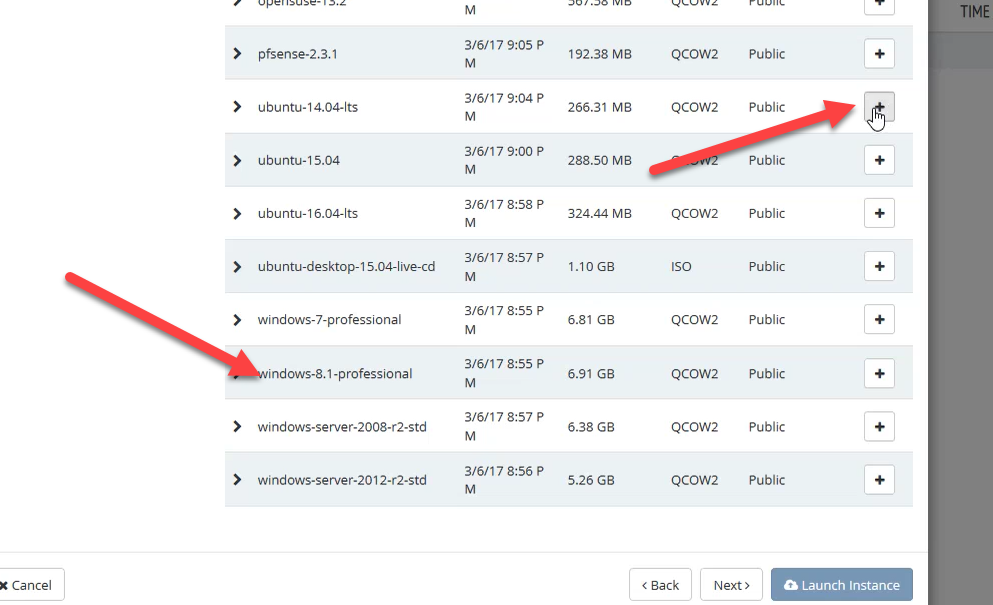993x605 pixels.
Task: Click plus button for windows-8.1-professional
Action: click(879, 373)
